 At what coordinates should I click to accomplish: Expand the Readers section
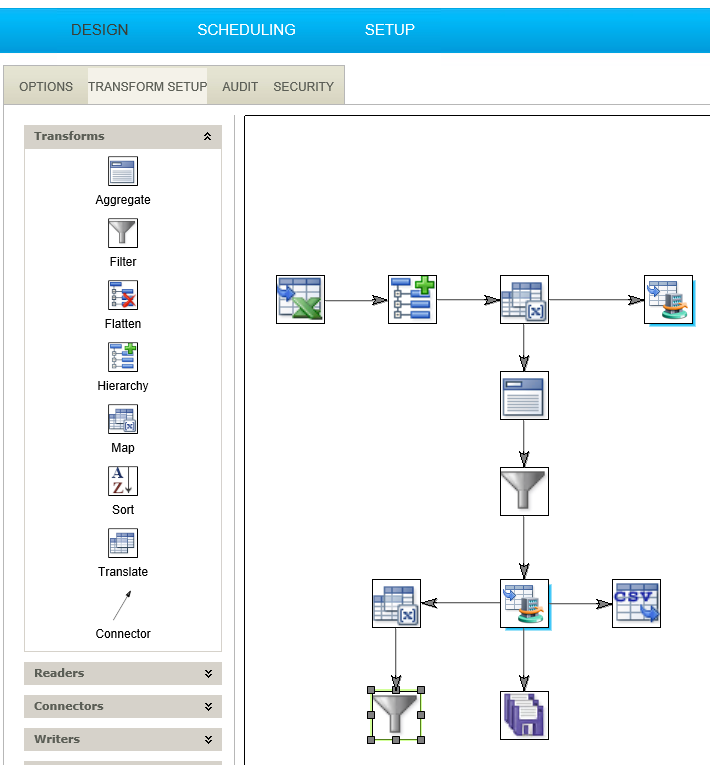(207, 674)
